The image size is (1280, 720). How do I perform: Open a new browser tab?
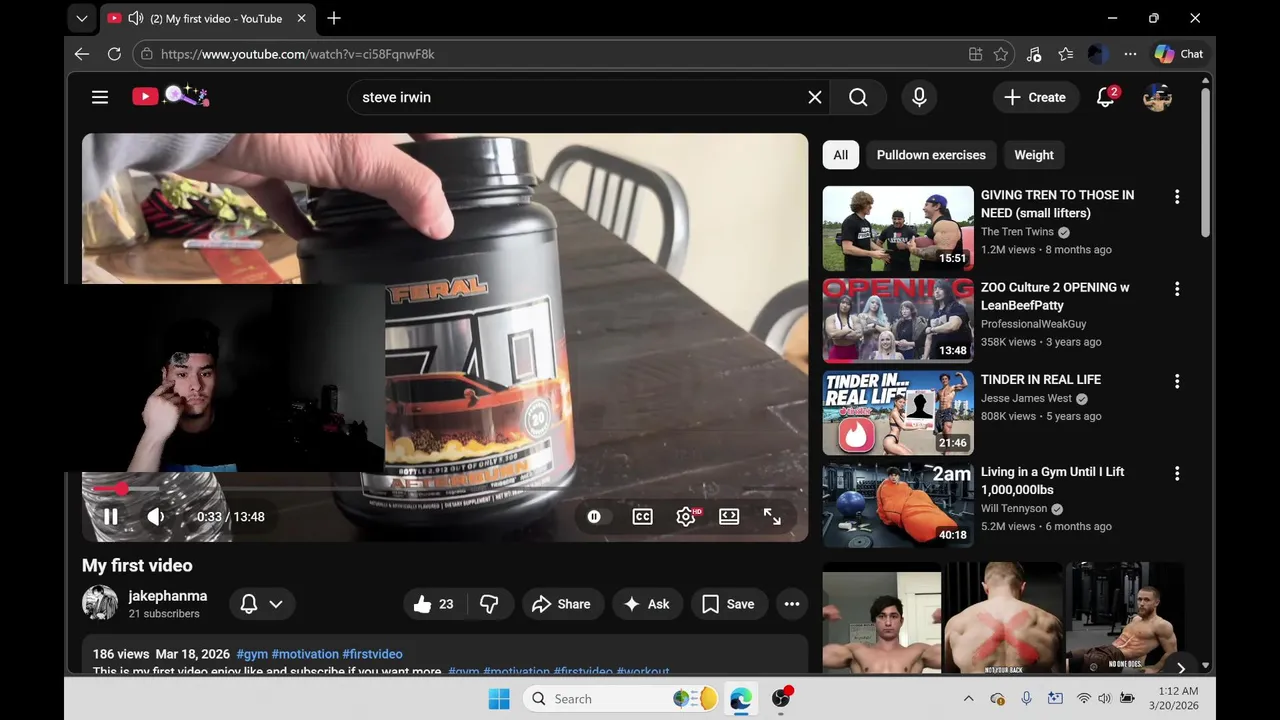(x=334, y=18)
